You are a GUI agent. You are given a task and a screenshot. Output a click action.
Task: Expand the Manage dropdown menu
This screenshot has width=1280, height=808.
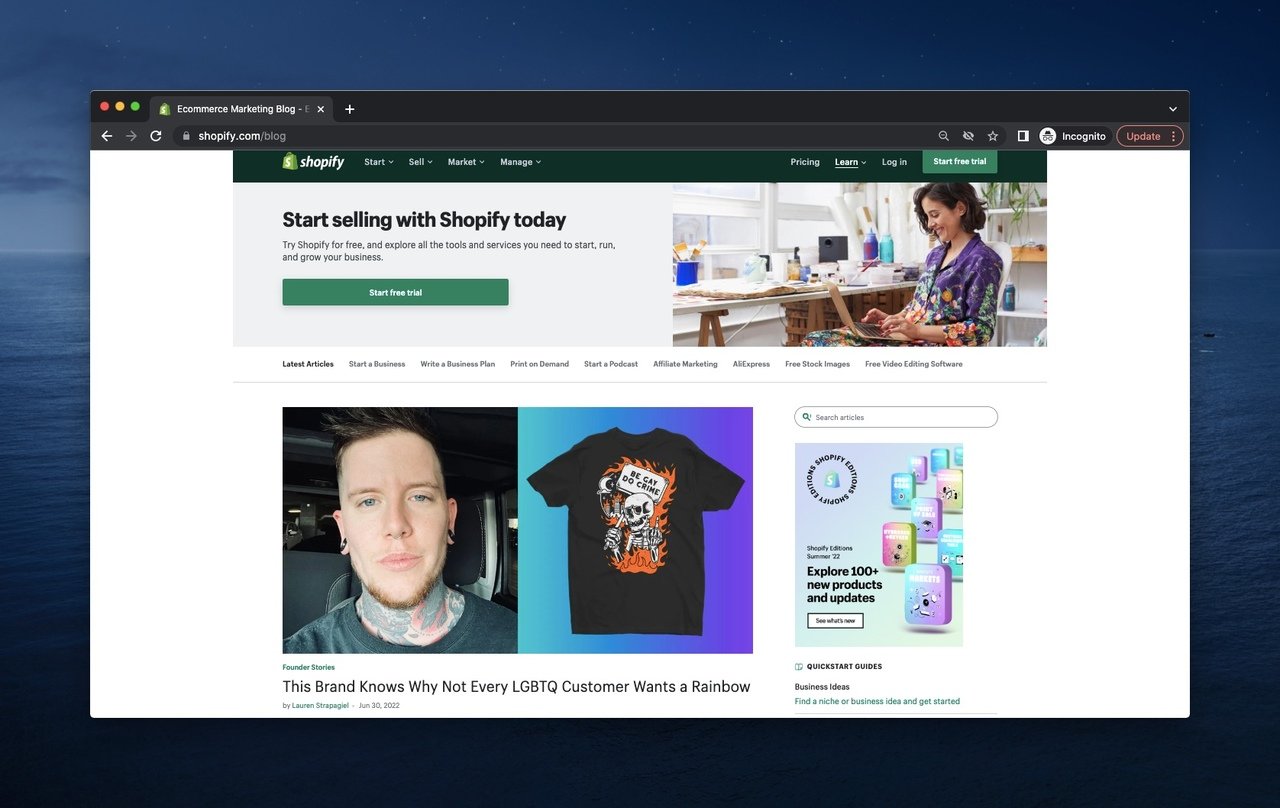coord(521,162)
